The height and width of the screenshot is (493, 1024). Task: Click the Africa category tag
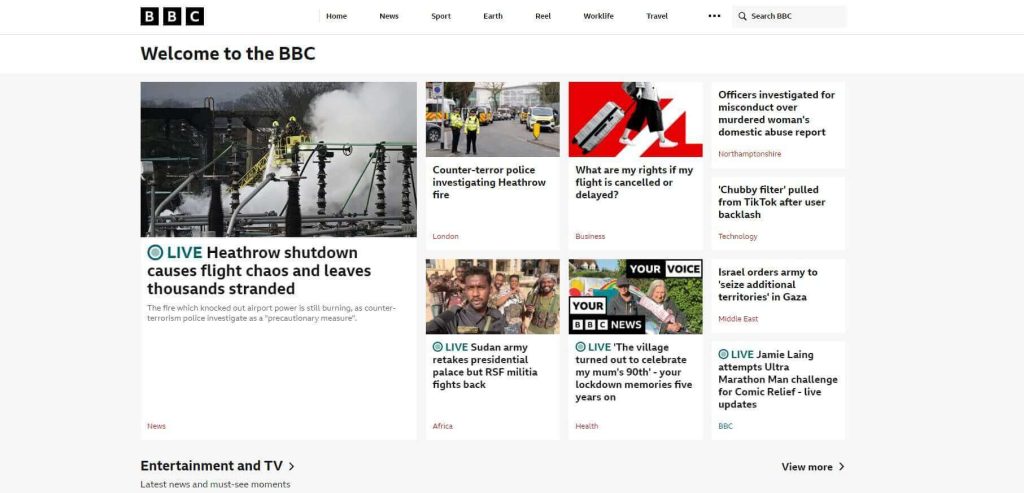point(442,426)
